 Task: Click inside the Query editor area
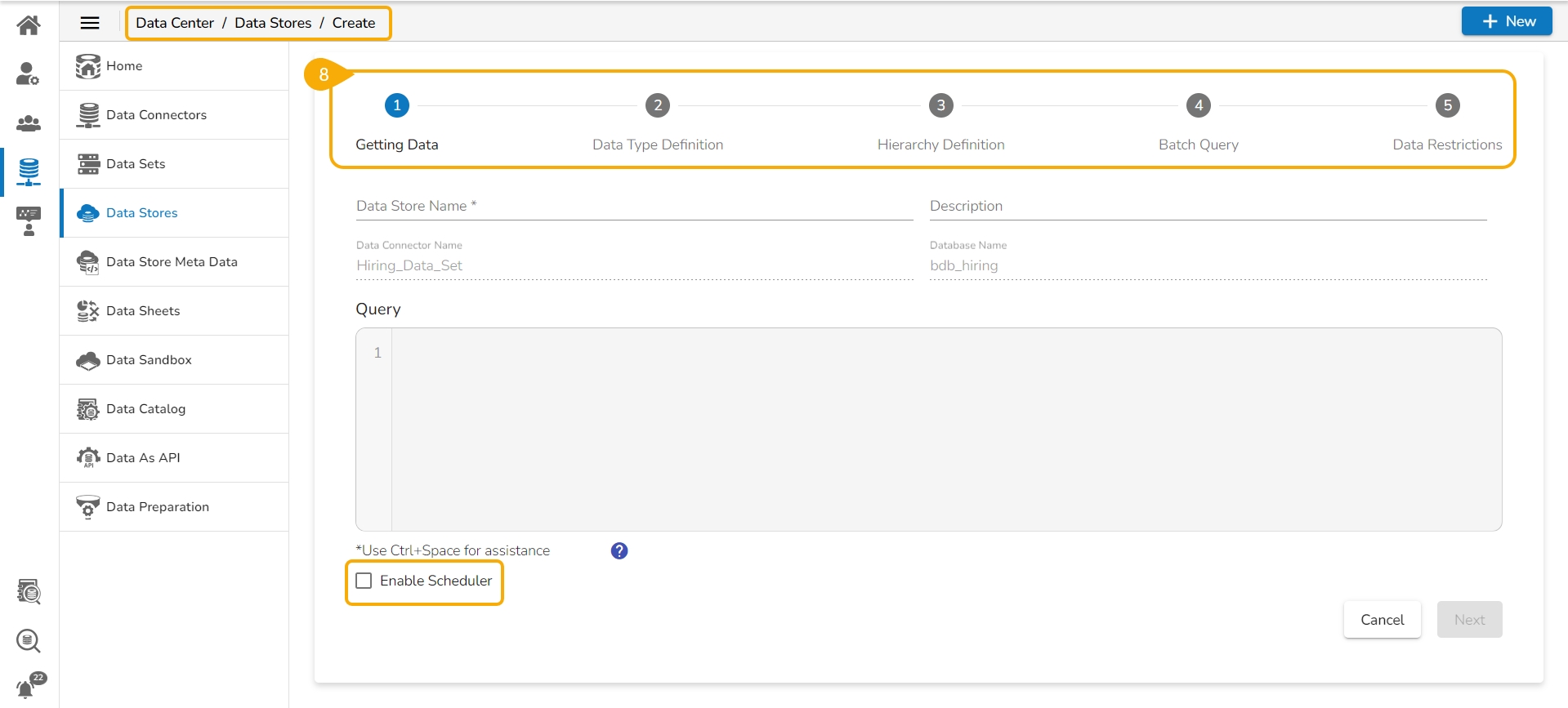coord(945,430)
